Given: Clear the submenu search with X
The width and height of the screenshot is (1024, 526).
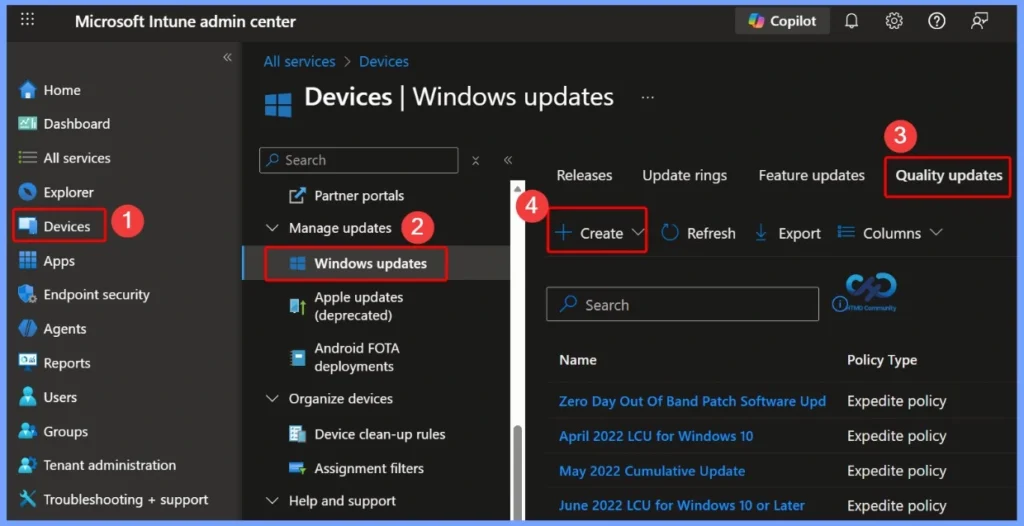Looking at the screenshot, I should pos(475,160).
